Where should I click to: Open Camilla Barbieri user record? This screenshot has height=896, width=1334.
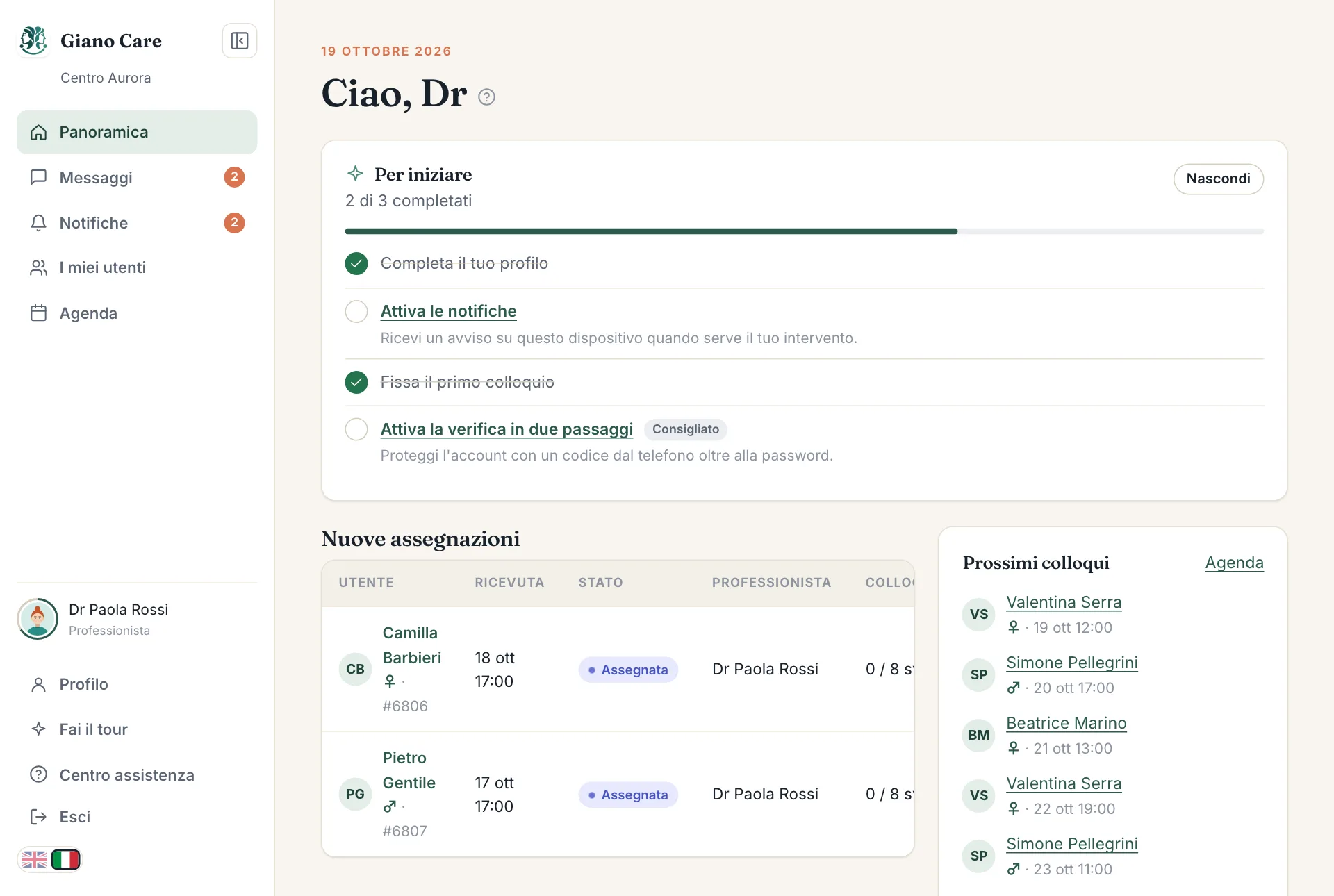click(x=411, y=645)
